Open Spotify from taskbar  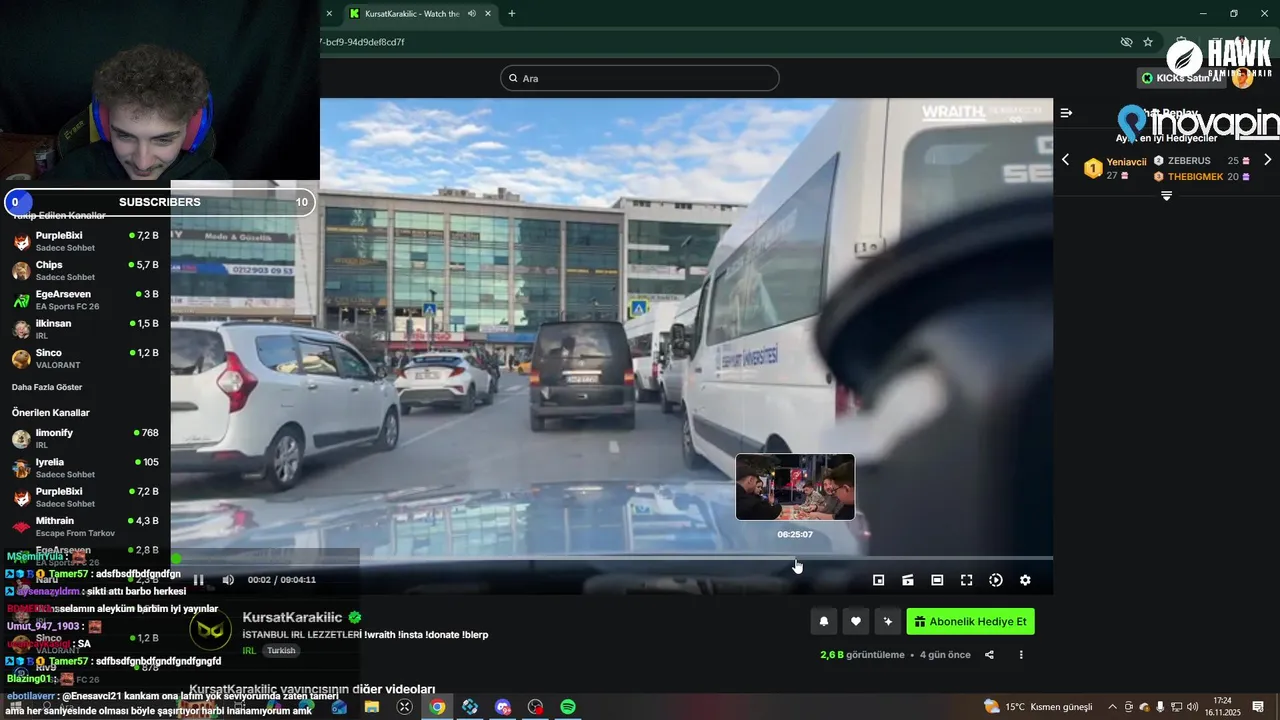(x=567, y=707)
